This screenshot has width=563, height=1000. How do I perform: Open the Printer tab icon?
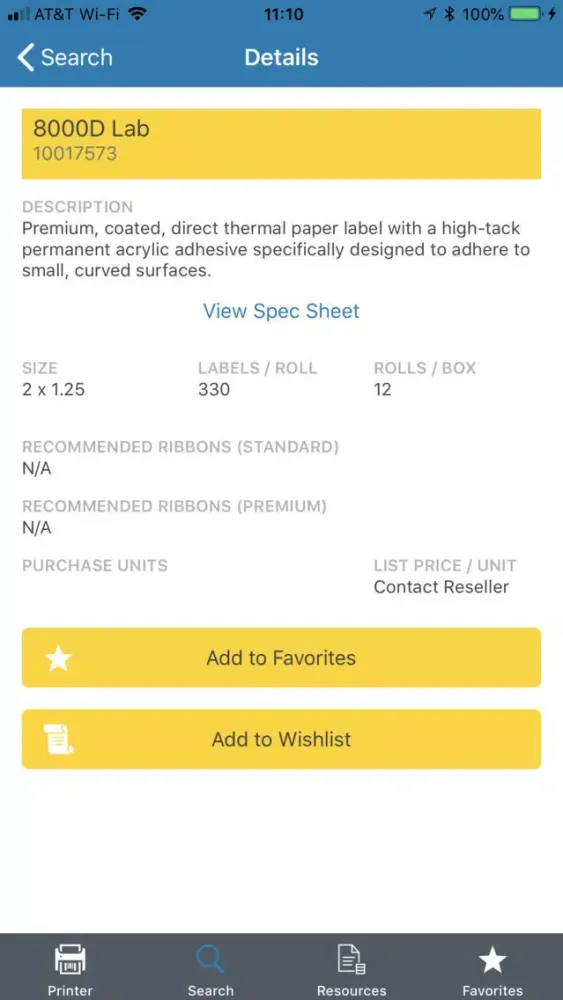pyautogui.click(x=70, y=959)
